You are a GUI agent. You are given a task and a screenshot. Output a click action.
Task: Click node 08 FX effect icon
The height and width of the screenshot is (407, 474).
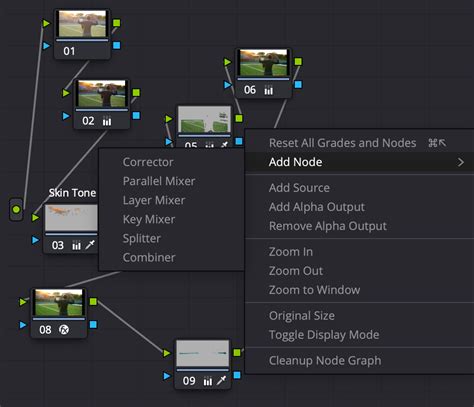point(64,330)
